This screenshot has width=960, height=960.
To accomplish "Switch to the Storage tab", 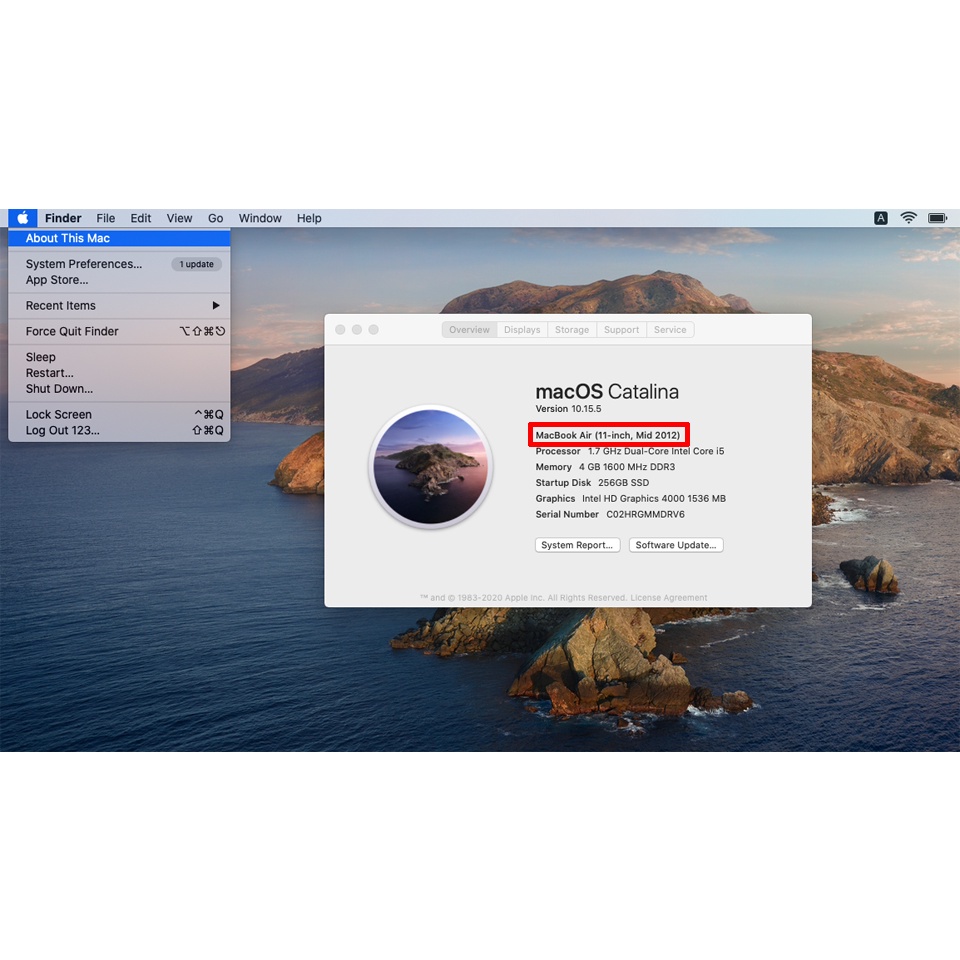I will (x=572, y=330).
